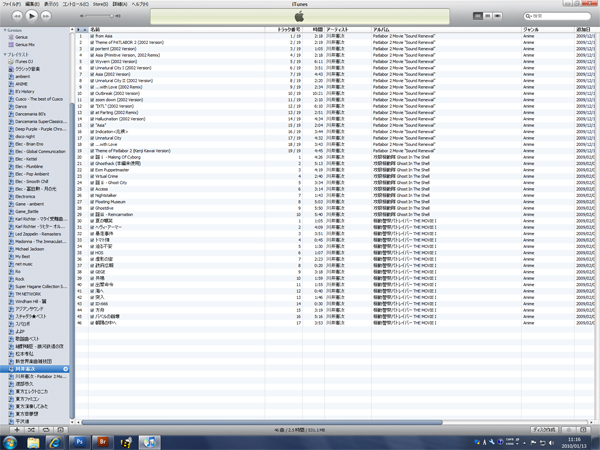Select the Dancemania 80's playlist

coord(30,114)
